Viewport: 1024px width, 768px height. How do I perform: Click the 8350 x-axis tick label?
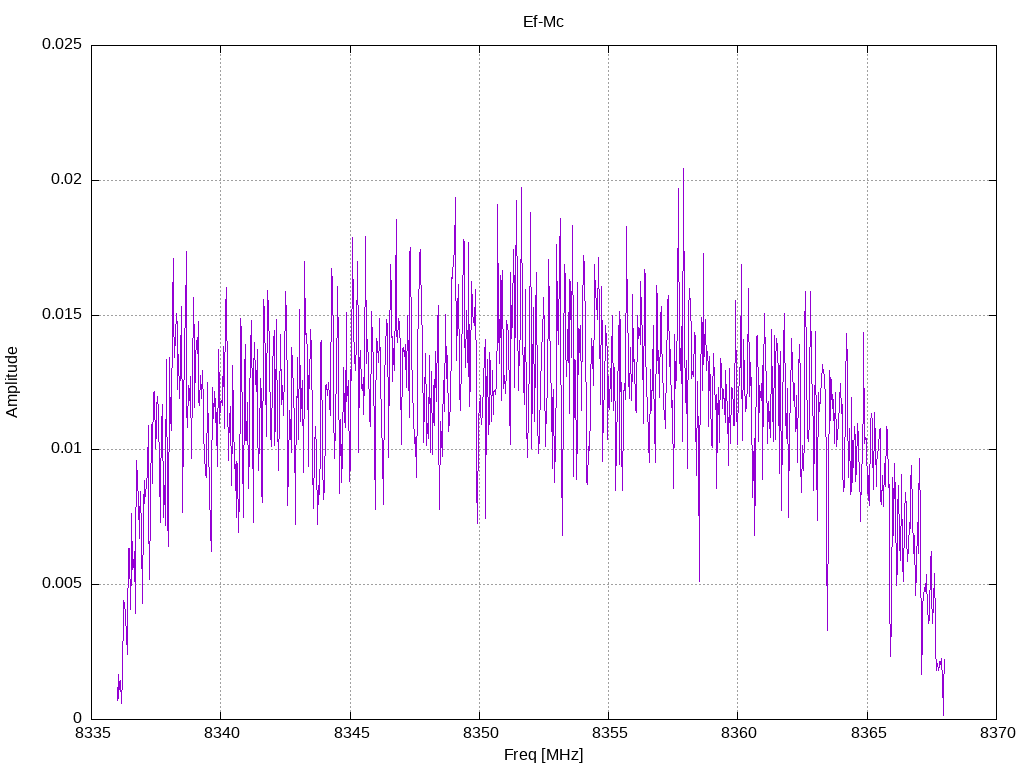(481, 733)
